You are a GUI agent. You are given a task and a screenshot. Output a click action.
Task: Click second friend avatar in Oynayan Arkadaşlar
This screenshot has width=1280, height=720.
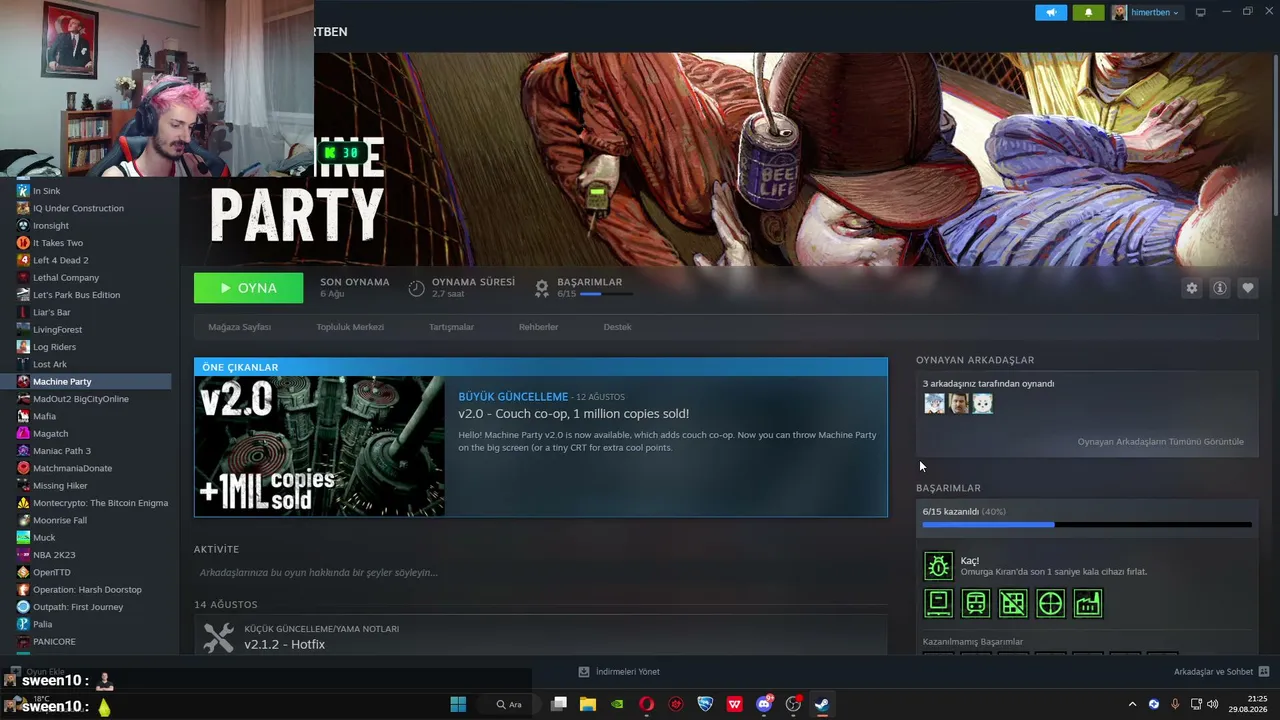(958, 403)
